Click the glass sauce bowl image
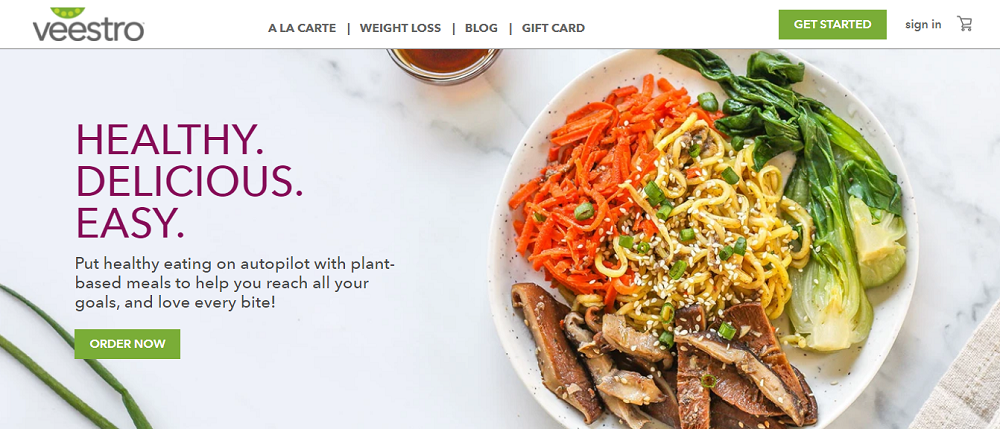The width and height of the screenshot is (1000, 429). 445,66
